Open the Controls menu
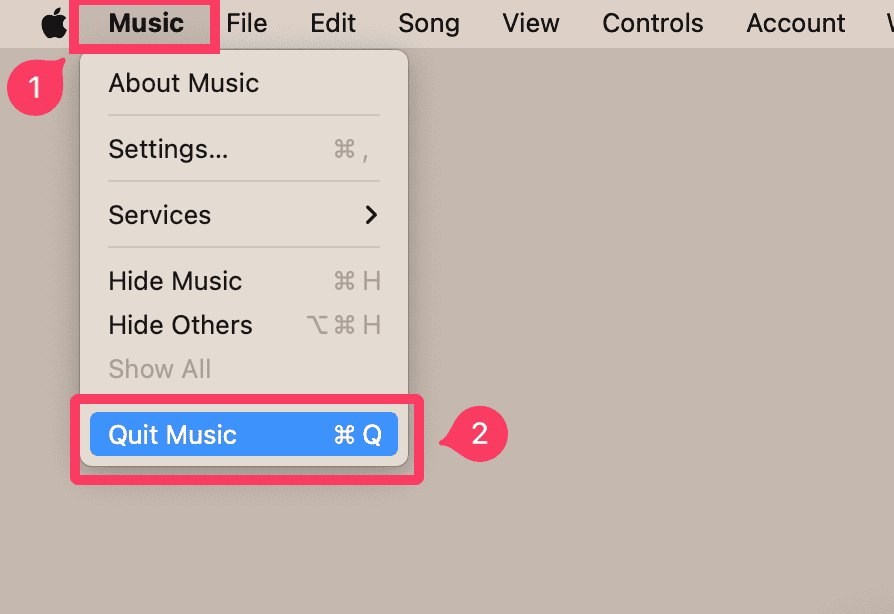 coord(653,23)
